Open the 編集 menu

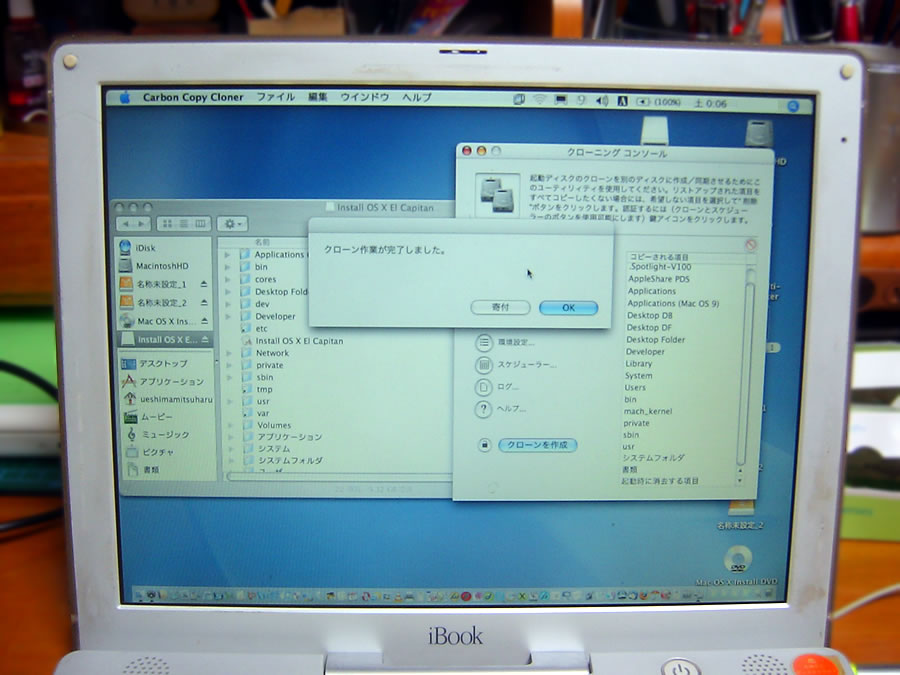pos(317,98)
